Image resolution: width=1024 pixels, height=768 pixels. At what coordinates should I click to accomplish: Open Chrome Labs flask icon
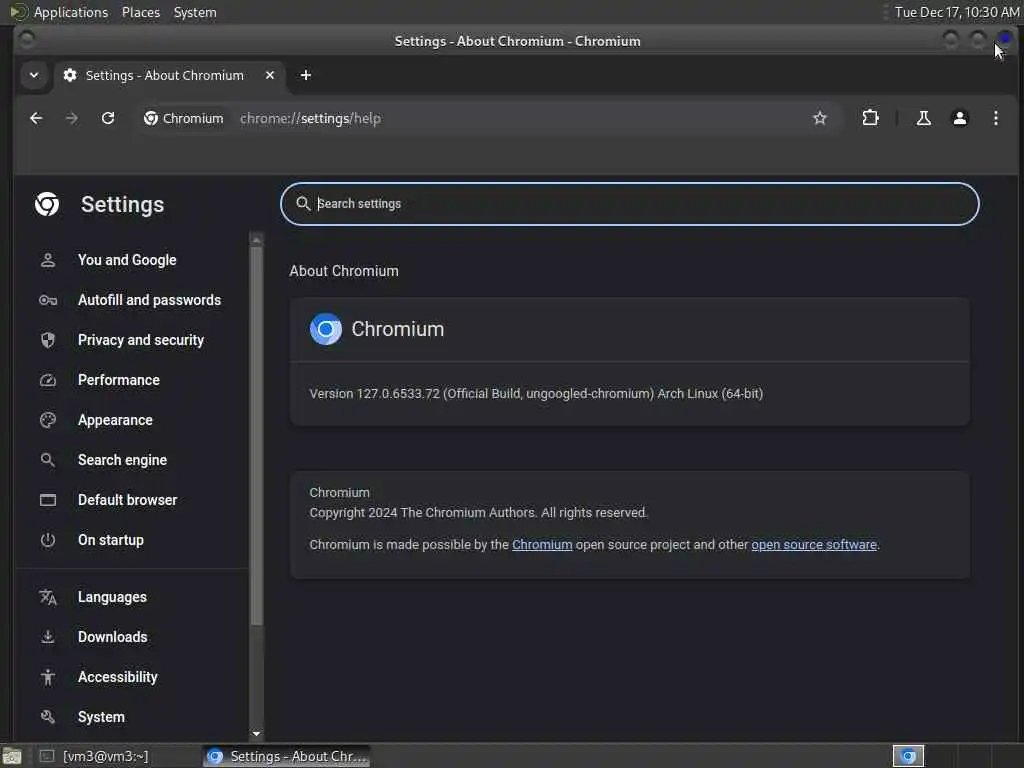click(923, 118)
